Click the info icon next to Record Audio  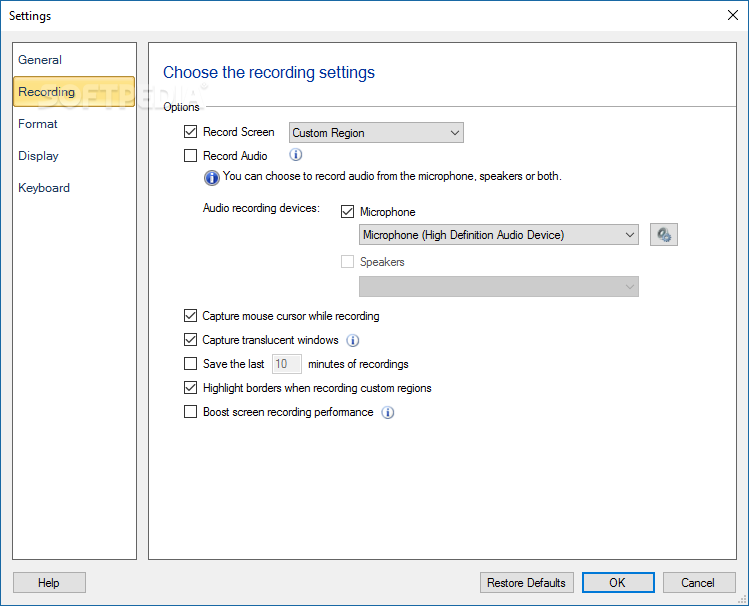296,155
